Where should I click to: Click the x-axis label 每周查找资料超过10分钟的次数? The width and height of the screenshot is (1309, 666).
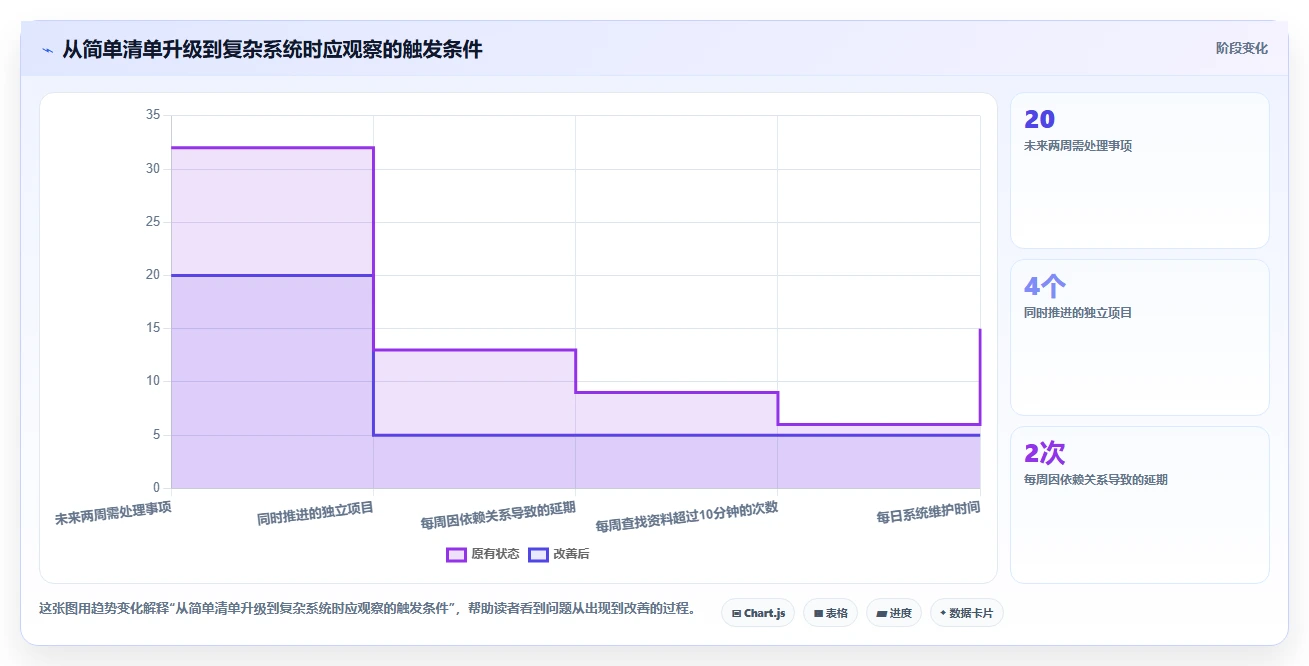tap(686, 516)
